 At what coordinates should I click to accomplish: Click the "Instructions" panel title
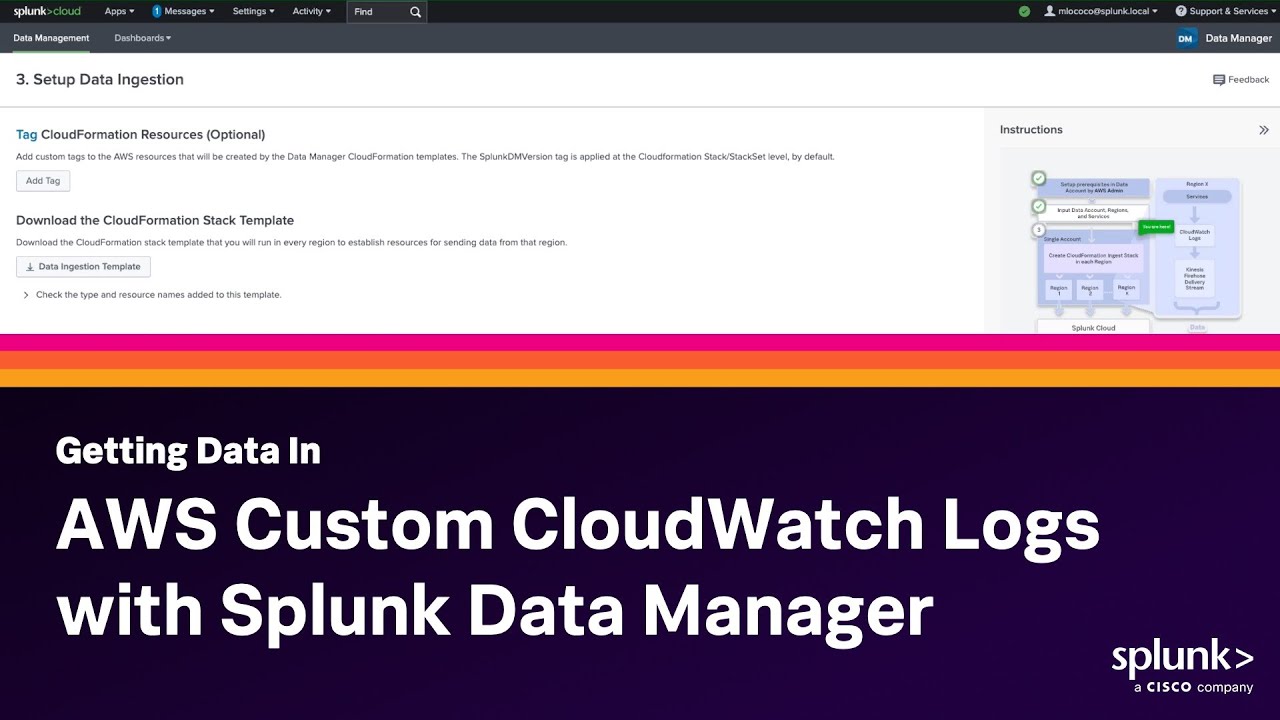pos(1031,130)
